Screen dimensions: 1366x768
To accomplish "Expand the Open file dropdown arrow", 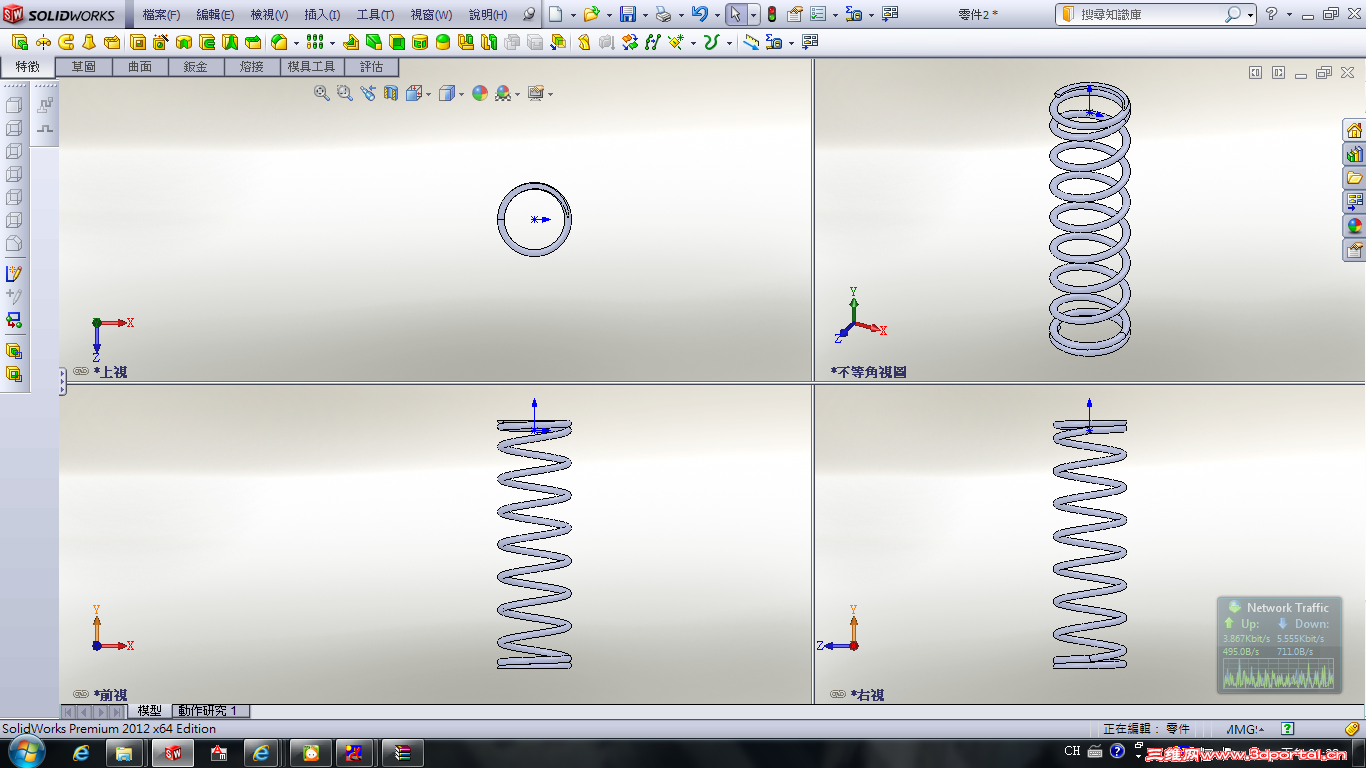I will point(609,15).
